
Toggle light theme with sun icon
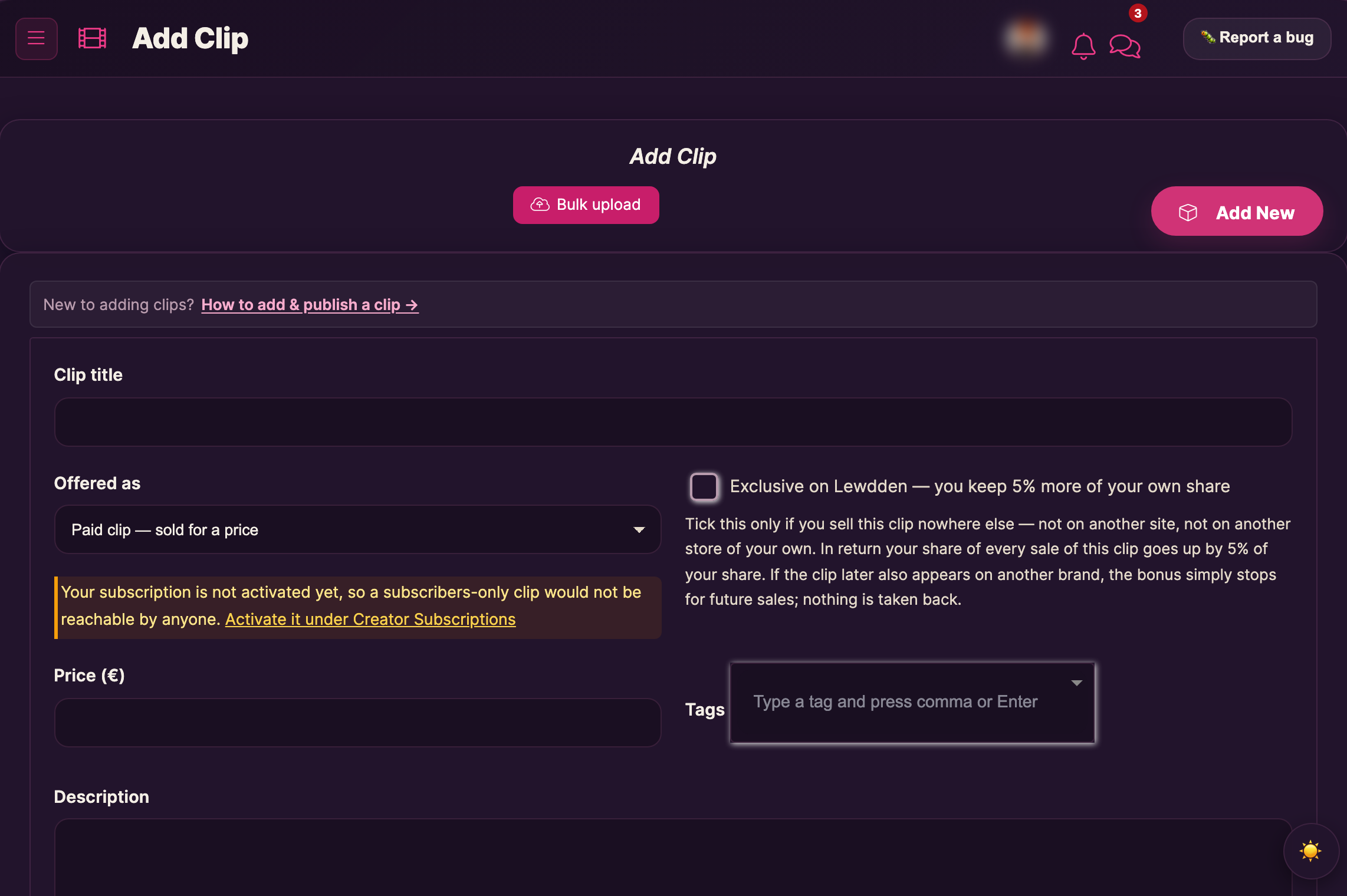[1310, 851]
